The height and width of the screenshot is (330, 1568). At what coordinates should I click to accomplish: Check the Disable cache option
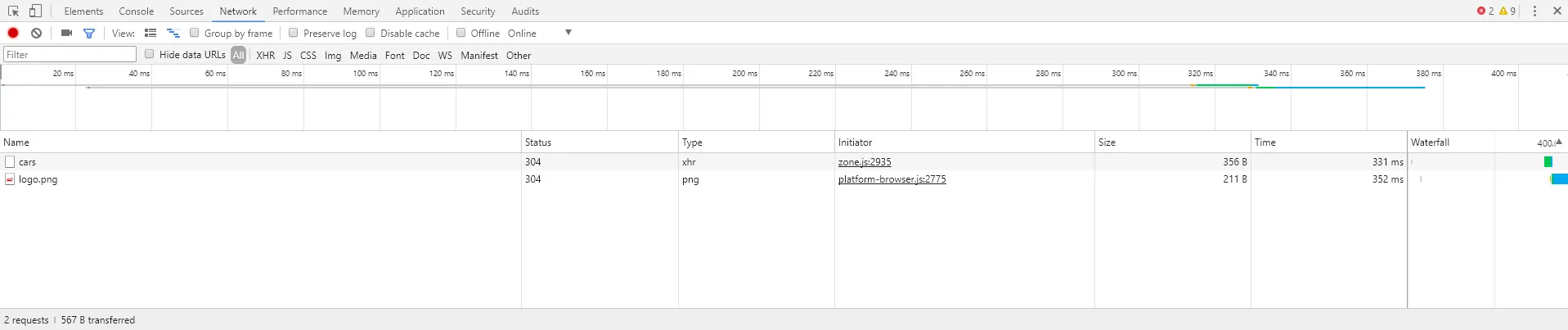(371, 33)
